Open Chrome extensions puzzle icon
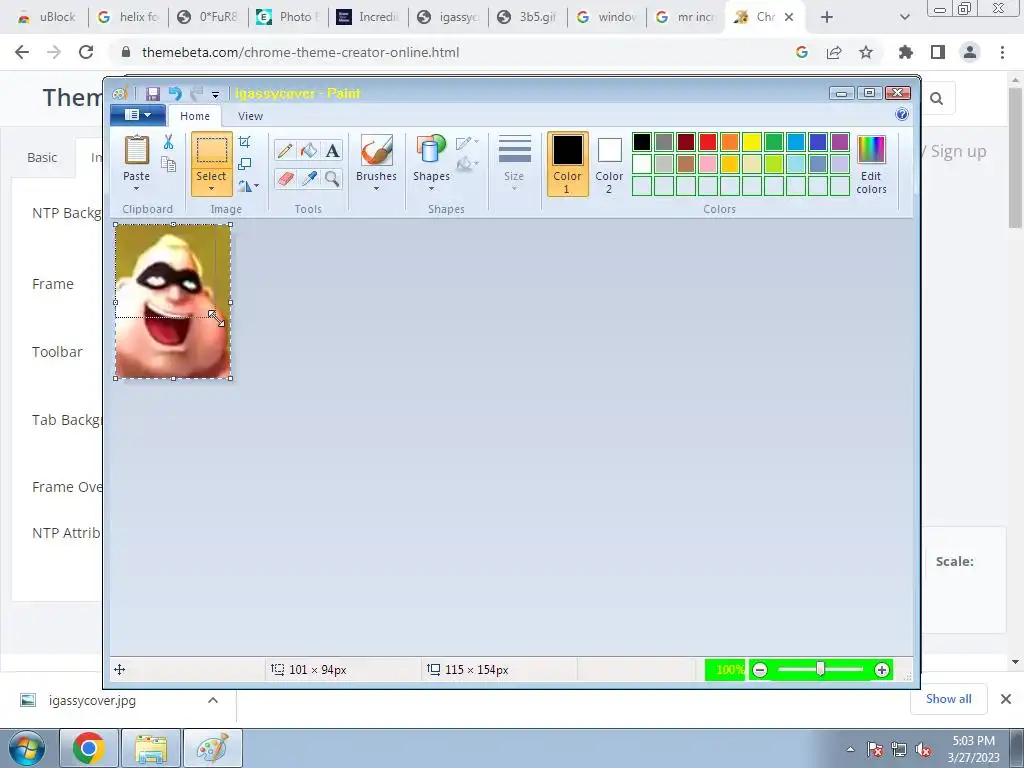Image resolution: width=1024 pixels, height=768 pixels. 906,52
